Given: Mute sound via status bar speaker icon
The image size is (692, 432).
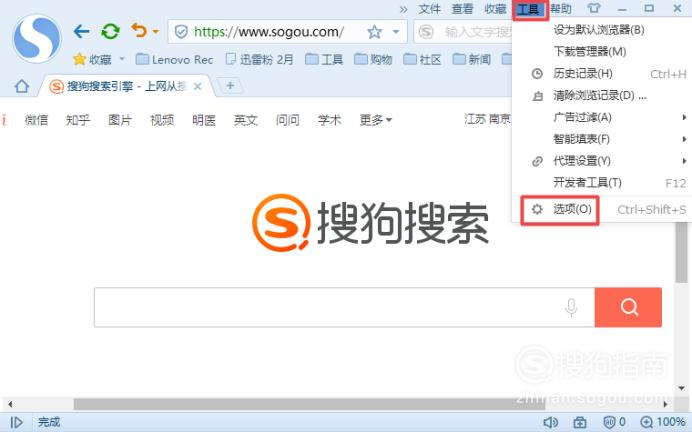Looking at the screenshot, I should click(x=550, y=422).
